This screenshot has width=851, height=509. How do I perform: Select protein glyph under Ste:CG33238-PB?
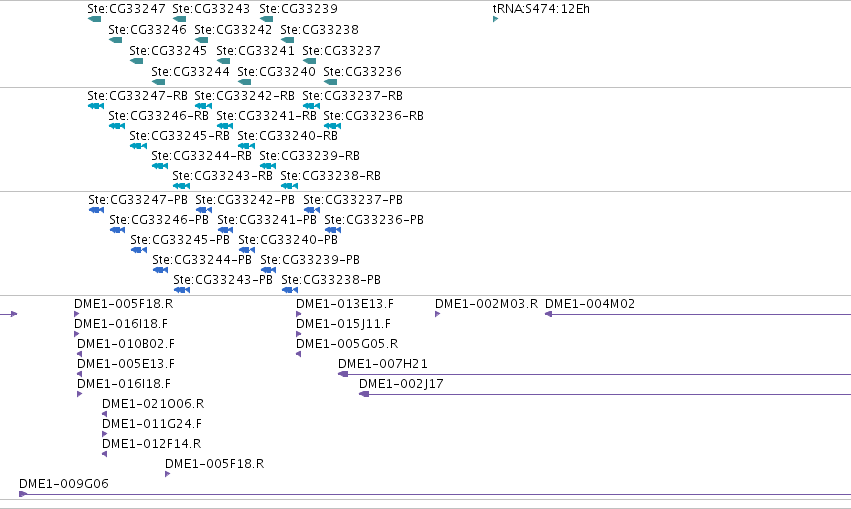290,290
